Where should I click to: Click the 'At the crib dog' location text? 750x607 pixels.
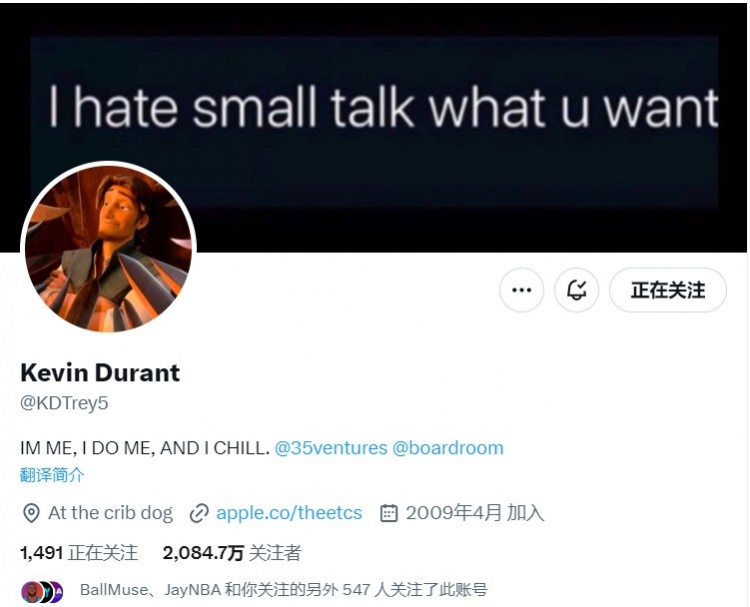[x=110, y=513]
